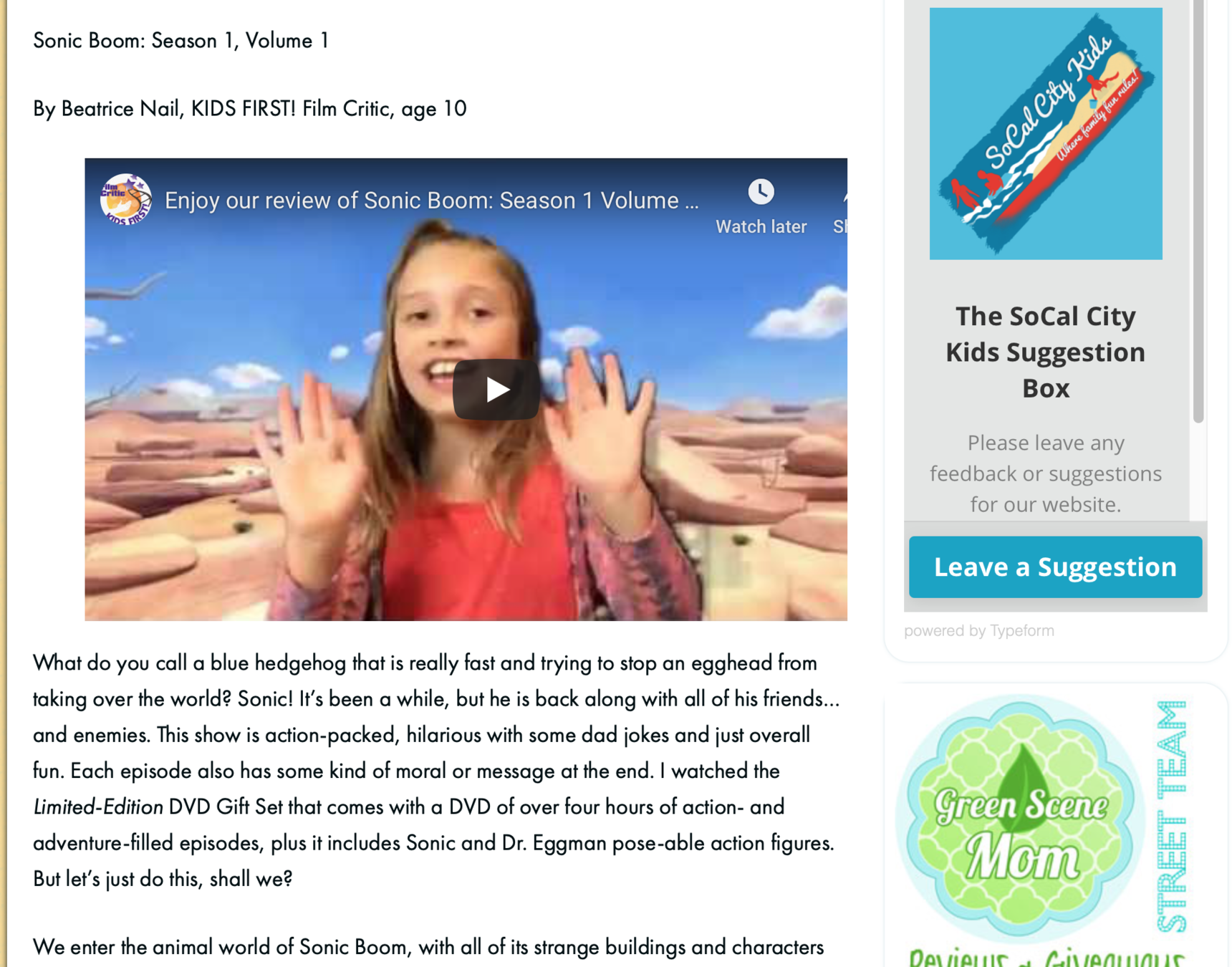Viewport: 1232px width, 967px height.
Task: Click the Leave a Suggestion button
Action: tap(1055, 567)
